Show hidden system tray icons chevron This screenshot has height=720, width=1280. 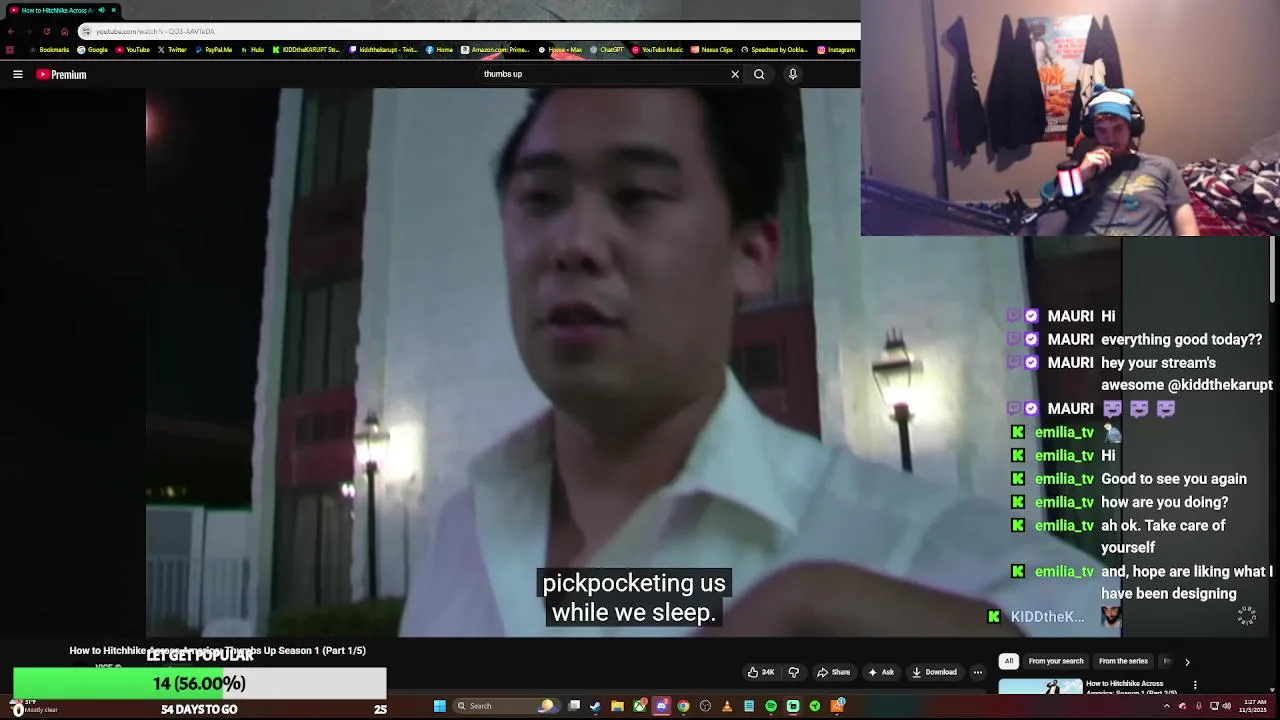pyautogui.click(x=1166, y=706)
